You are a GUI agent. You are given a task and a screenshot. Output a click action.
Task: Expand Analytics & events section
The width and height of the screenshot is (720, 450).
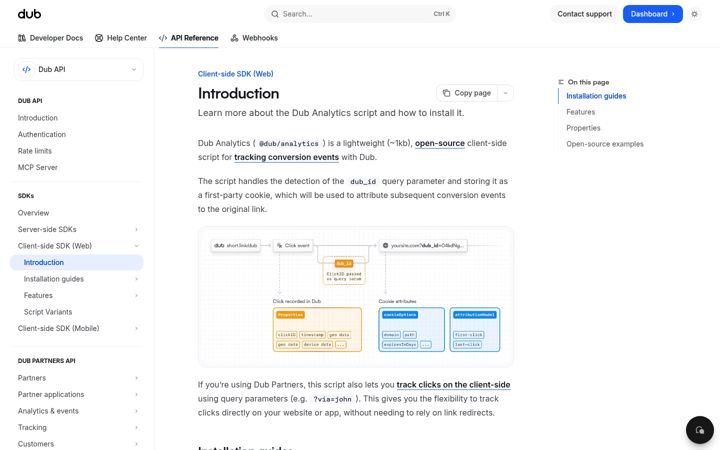(x=136, y=411)
